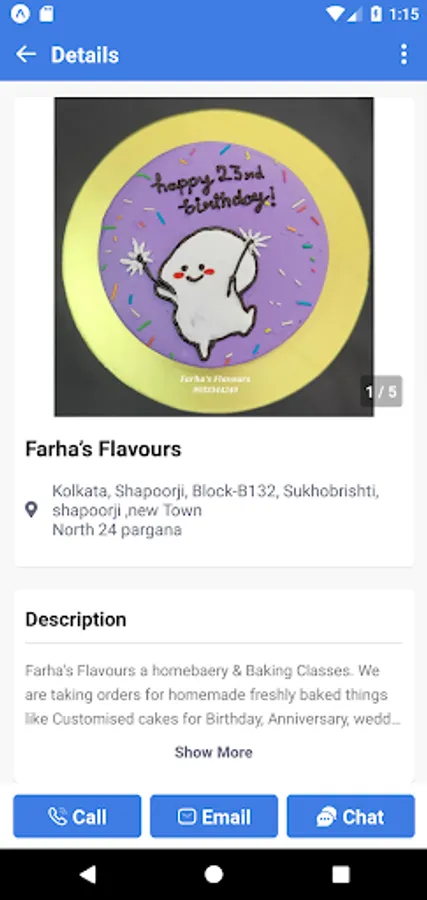Tap the chat bubble icon
This screenshot has height=900, width=427.
click(x=327, y=817)
